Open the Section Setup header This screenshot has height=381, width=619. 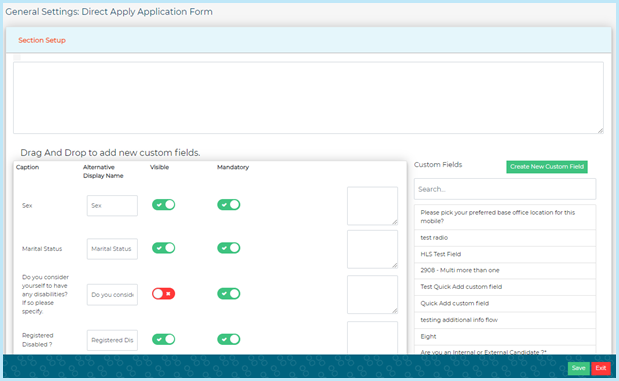tap(42, 40)
